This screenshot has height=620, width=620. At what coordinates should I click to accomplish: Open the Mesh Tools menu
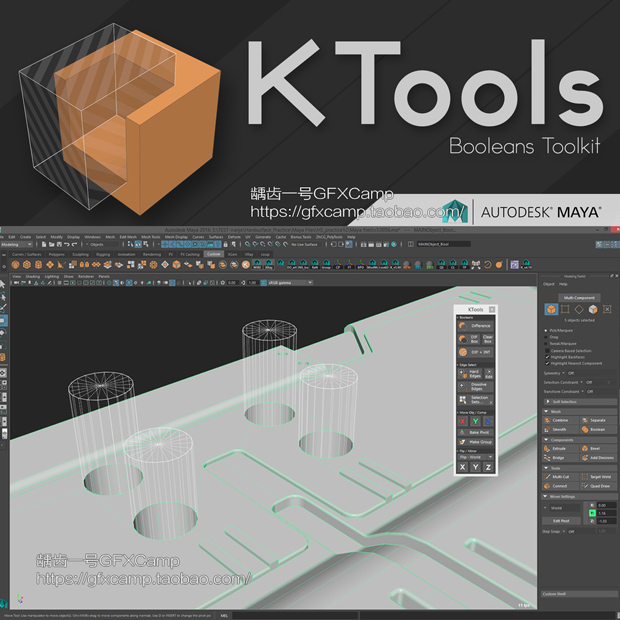point(151,237)
